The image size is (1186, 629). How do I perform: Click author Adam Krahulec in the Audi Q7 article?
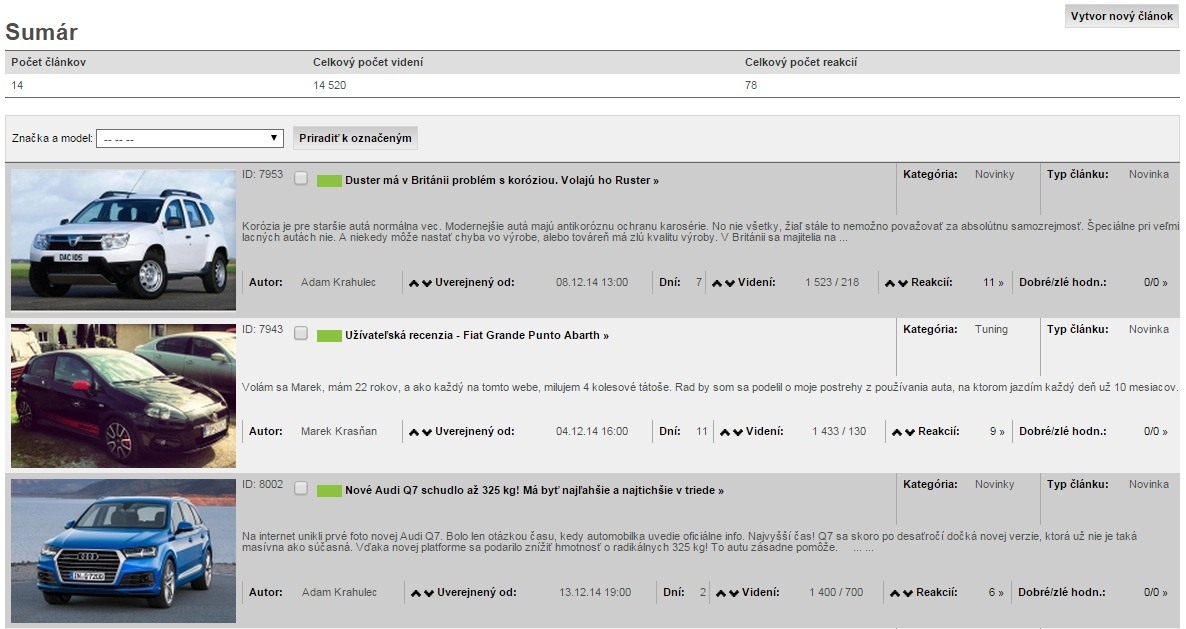pos(339,593)
